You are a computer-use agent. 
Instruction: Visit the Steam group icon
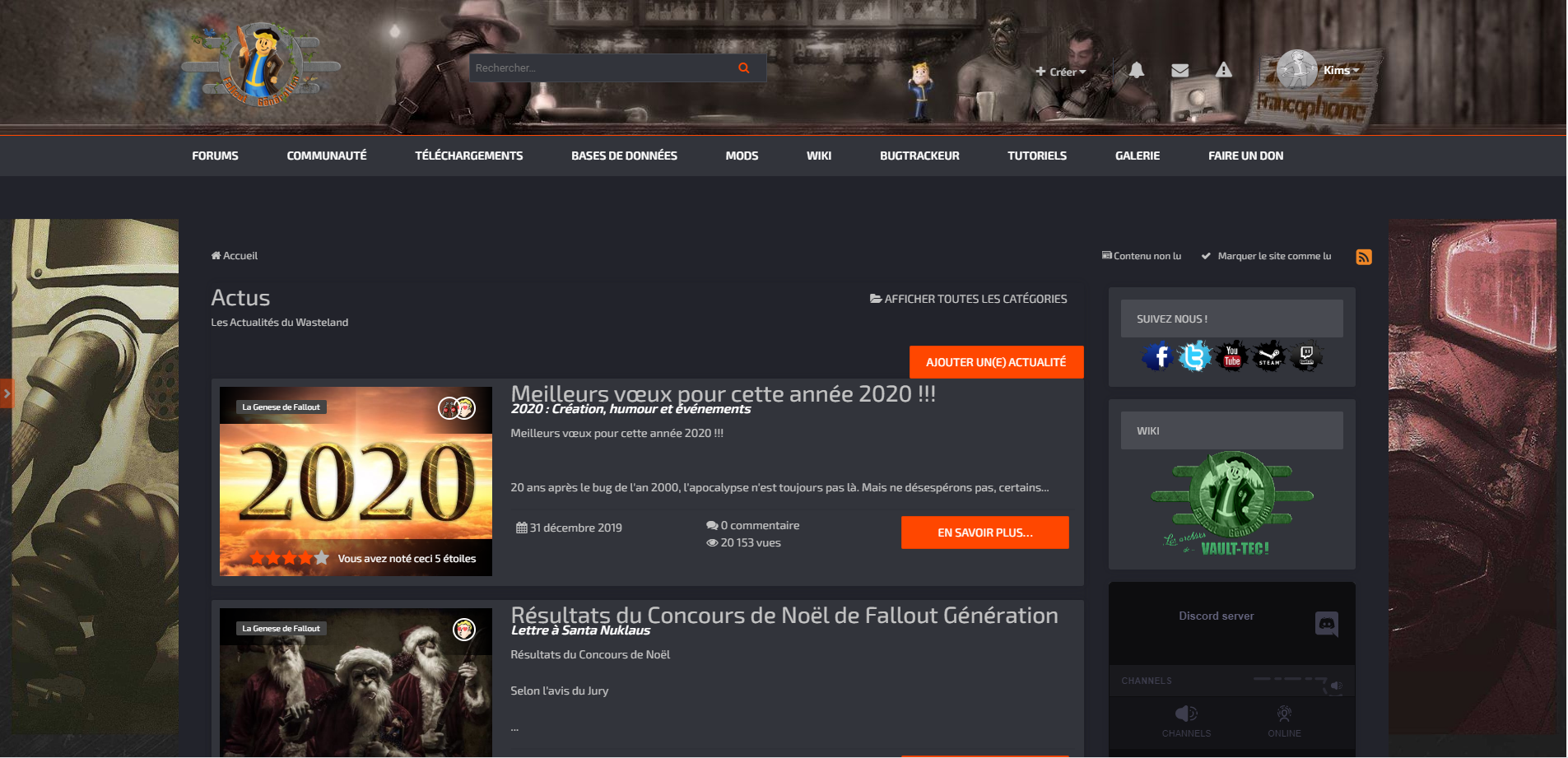click(x=1268, y=356)
